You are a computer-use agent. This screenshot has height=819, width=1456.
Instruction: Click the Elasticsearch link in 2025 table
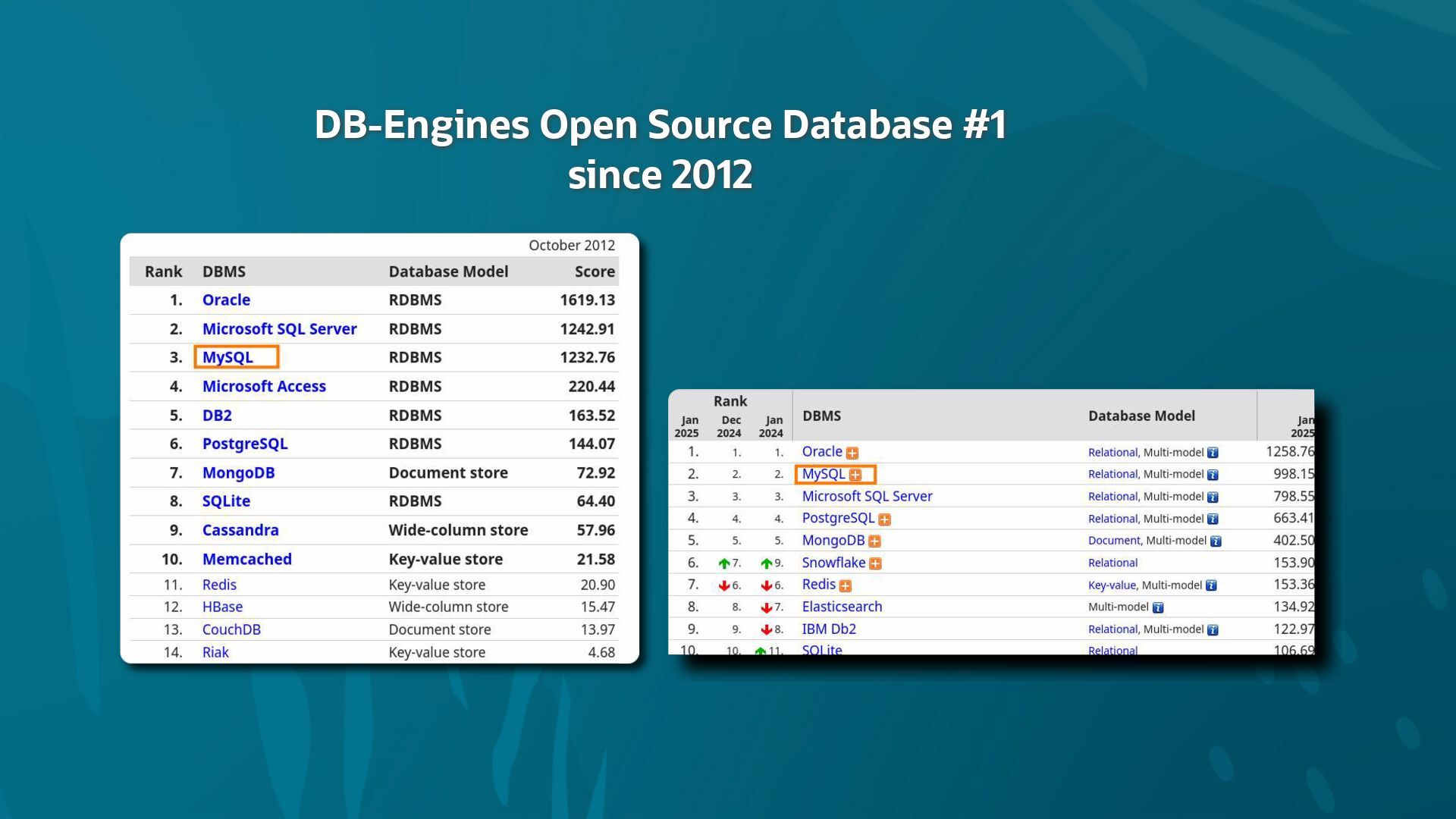click(x=842, y=607)
